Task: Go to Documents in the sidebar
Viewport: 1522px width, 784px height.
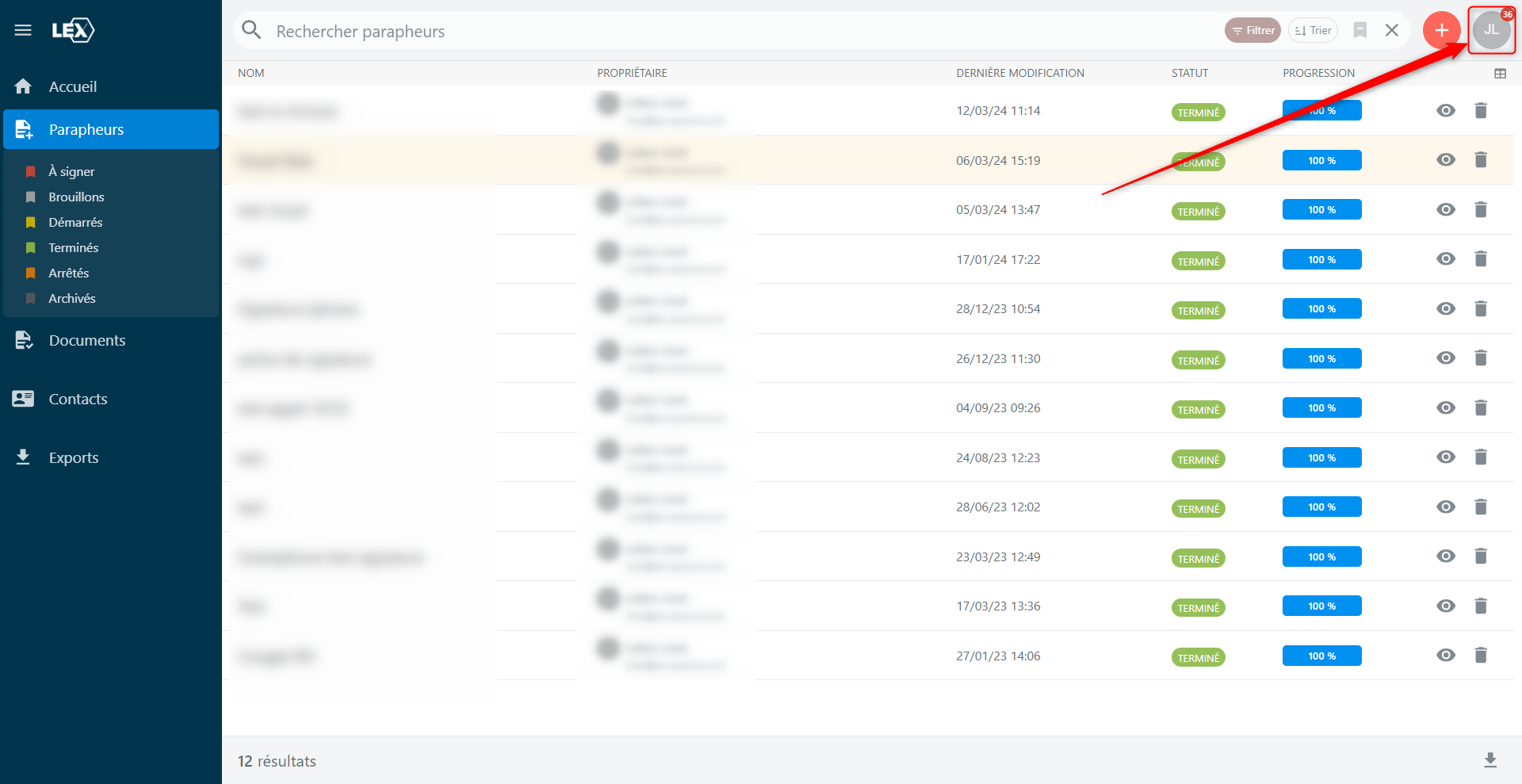Action: tap(86, 341)
